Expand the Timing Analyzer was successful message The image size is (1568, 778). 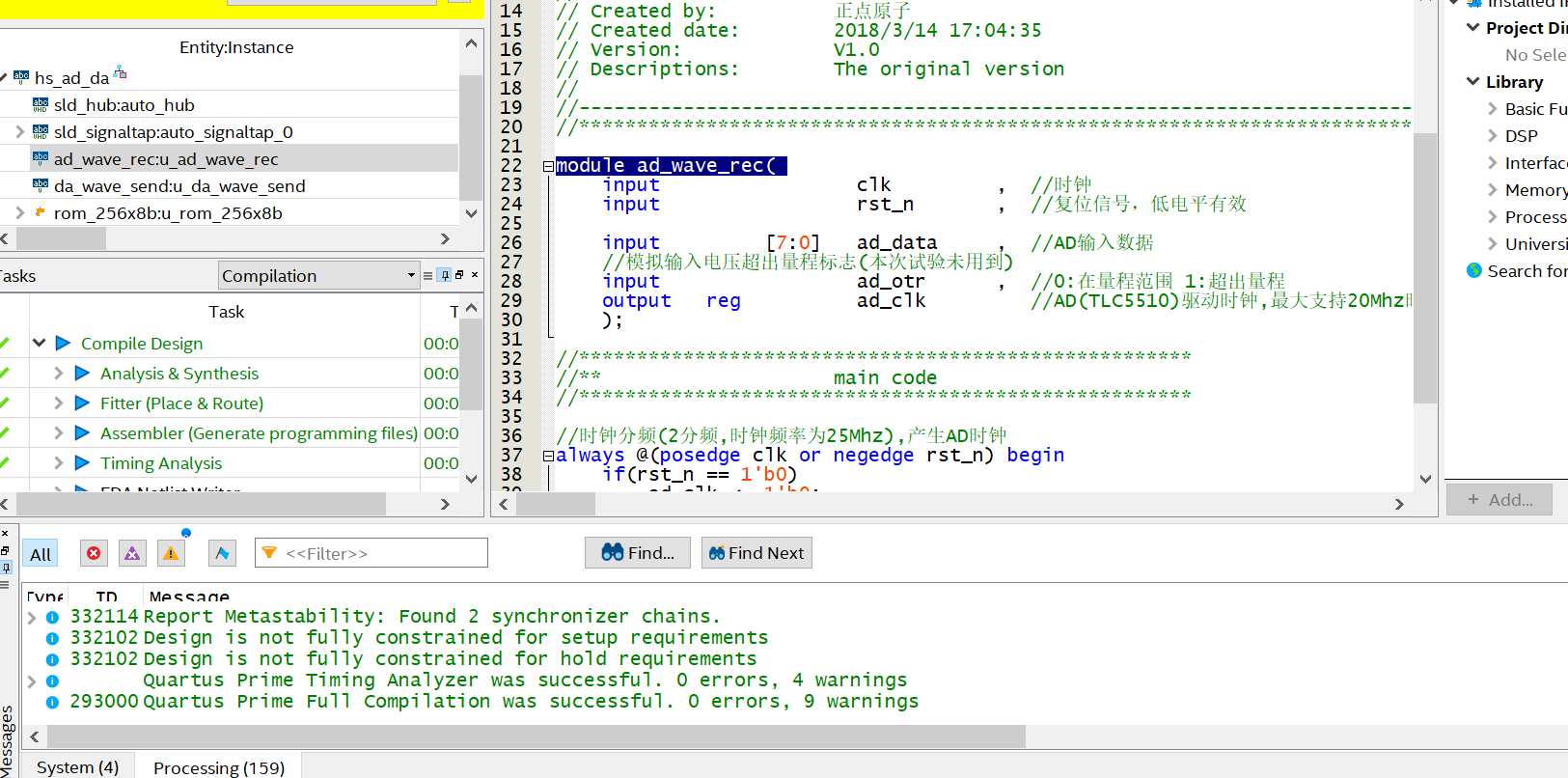(x=32, y=681)
